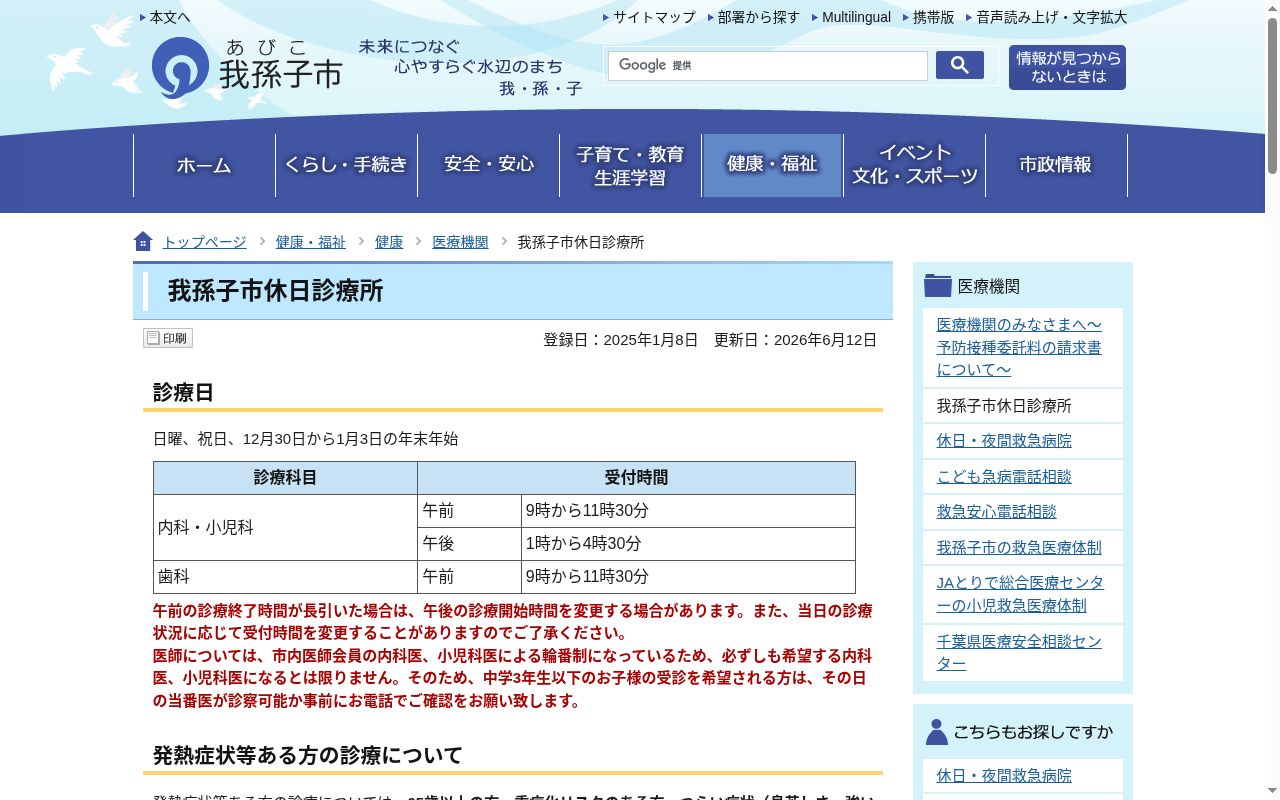Go to 健康 breadcrumb link

click(389, 242)
